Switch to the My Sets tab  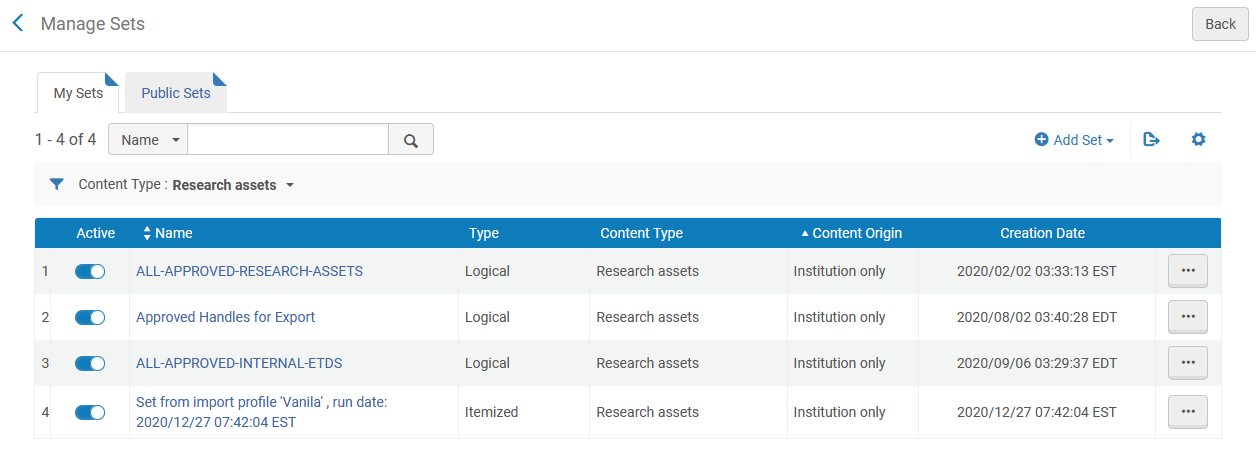pyautogui.click(x=78, y=93)
